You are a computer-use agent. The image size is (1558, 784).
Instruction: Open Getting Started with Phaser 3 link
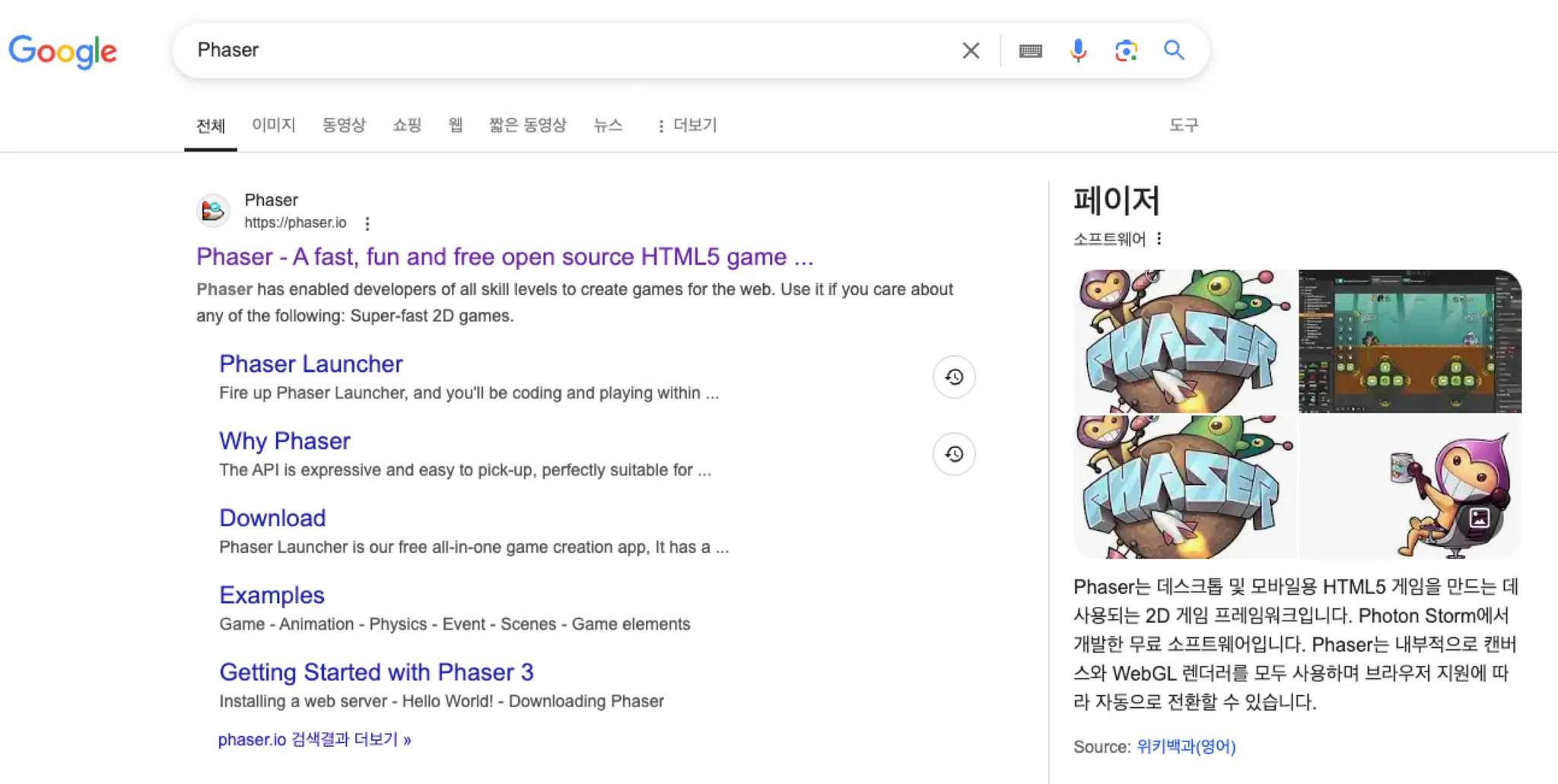click(x=377, y=672)
